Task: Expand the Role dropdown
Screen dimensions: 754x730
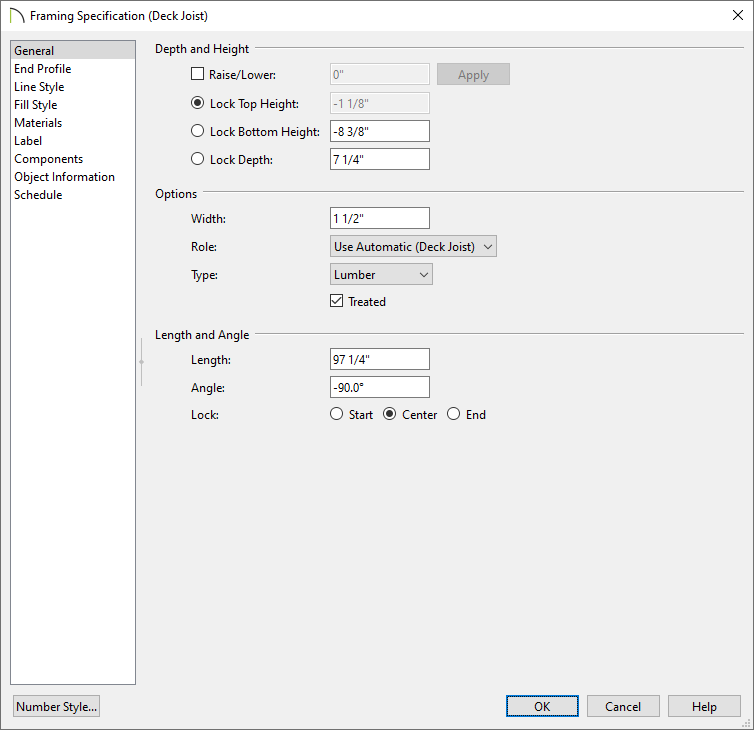Action: (413, 246)
